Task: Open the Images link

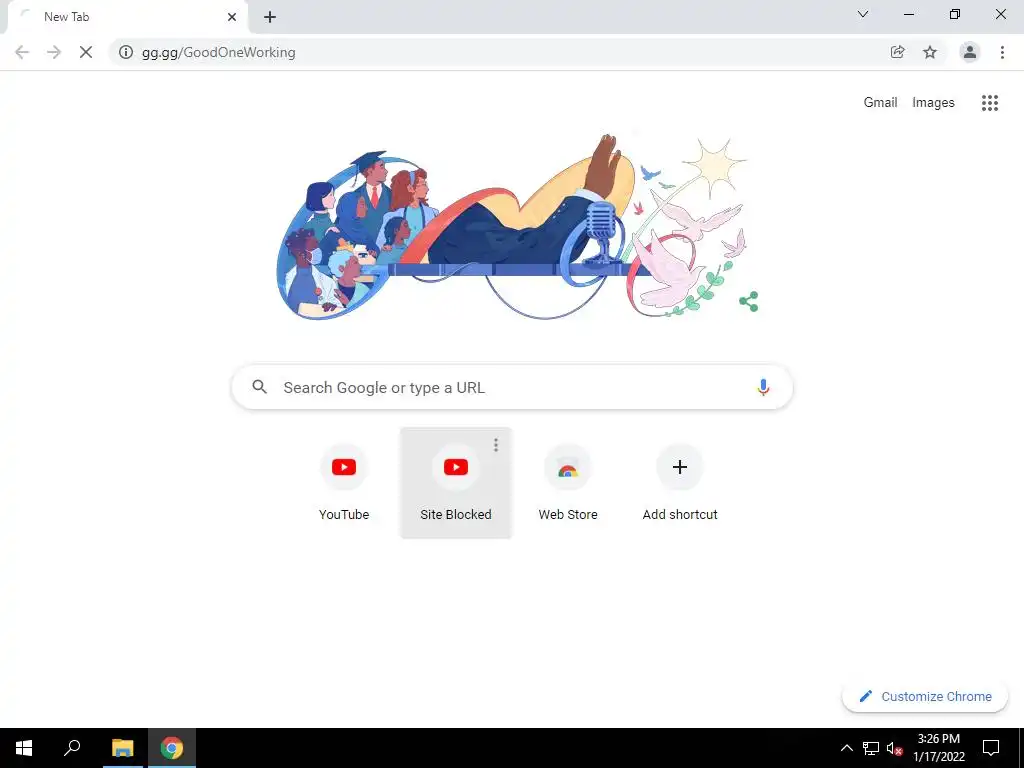Action: click(933, 103)
